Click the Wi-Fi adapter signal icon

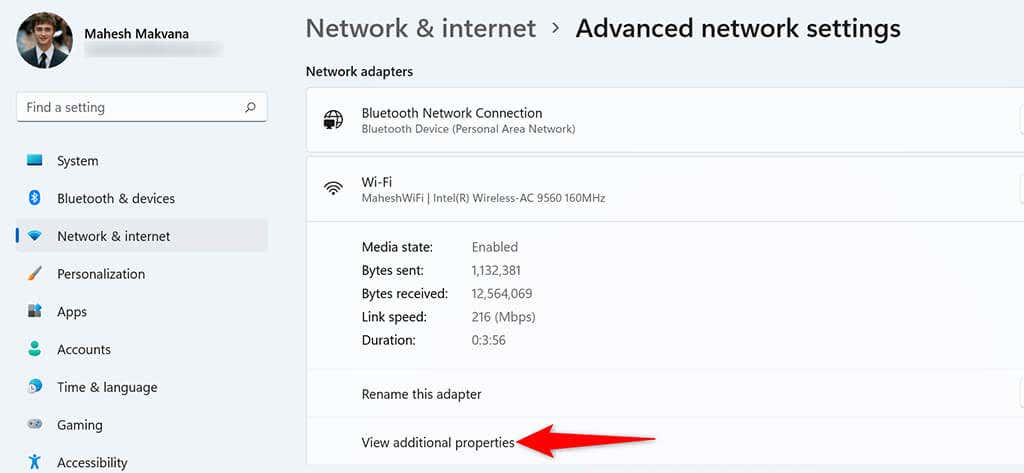coord(333,189)
